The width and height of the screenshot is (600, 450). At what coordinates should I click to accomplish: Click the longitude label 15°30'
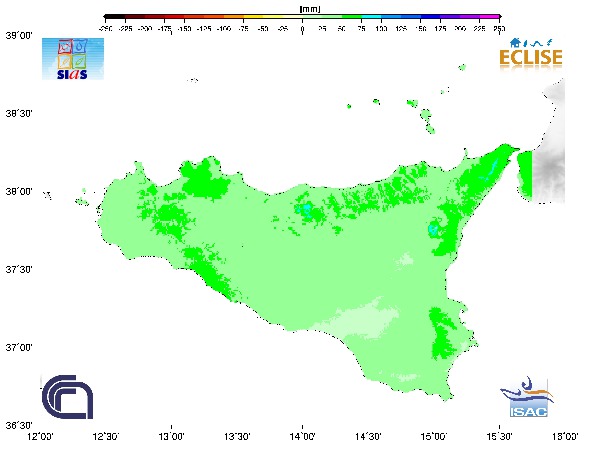[x=499, y=436]
